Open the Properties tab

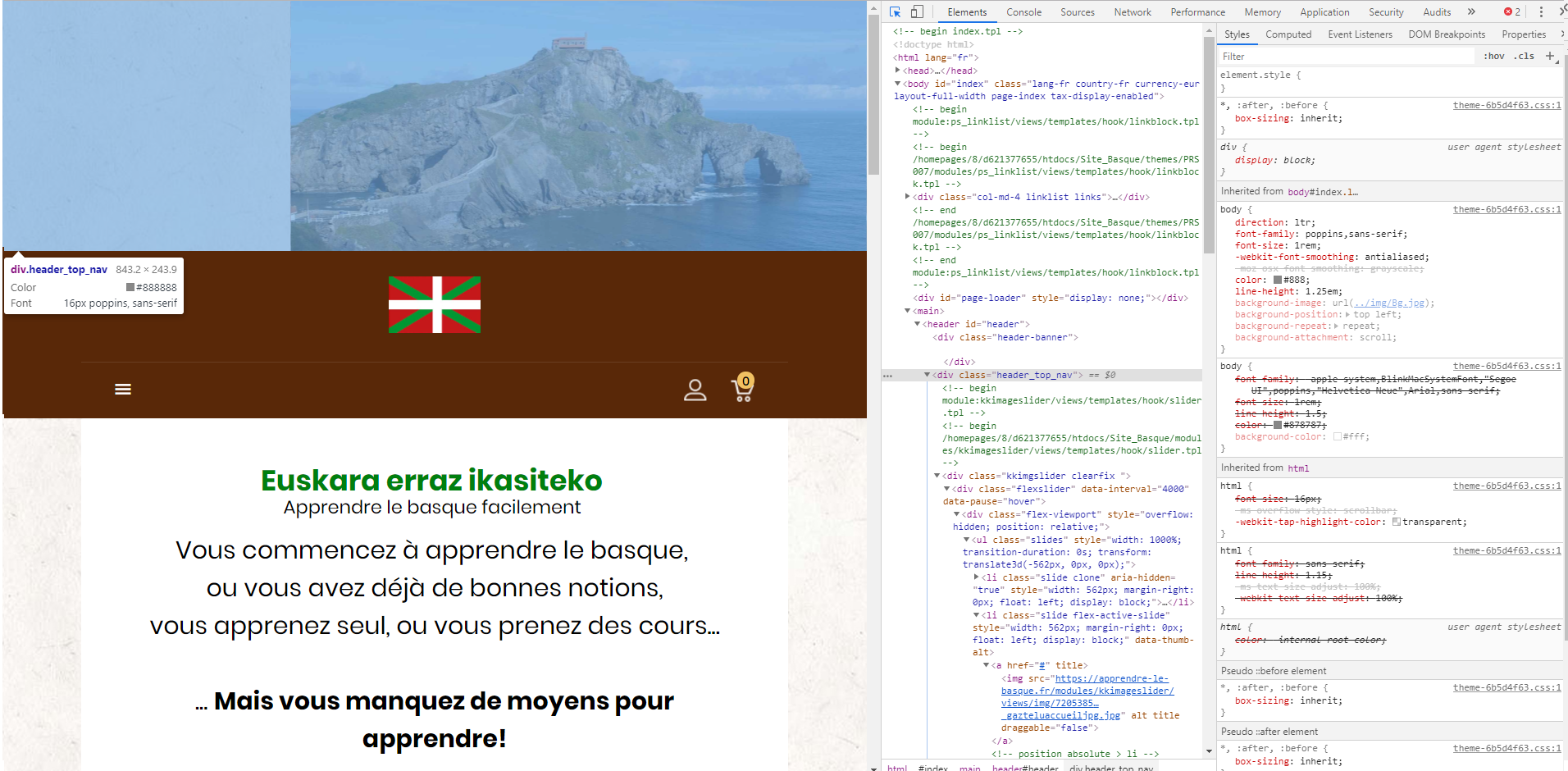click(1524, 34)
